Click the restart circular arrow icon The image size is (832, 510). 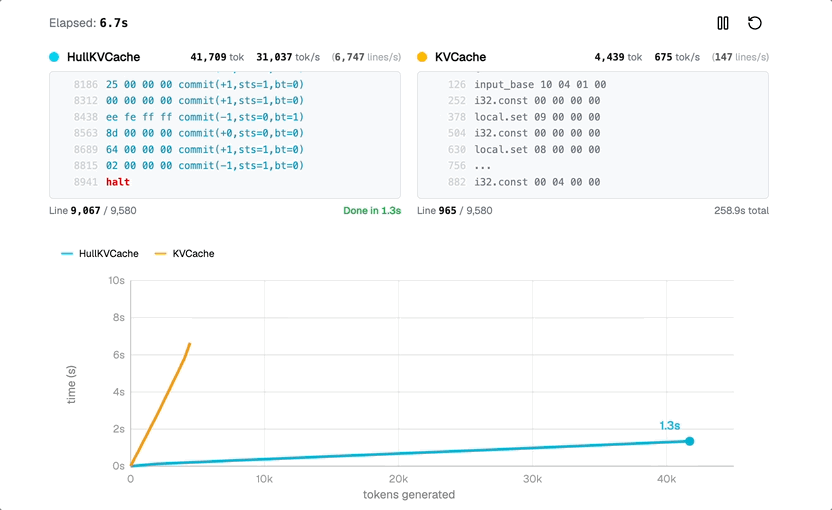pyautogui.click(x=755, y=23)
